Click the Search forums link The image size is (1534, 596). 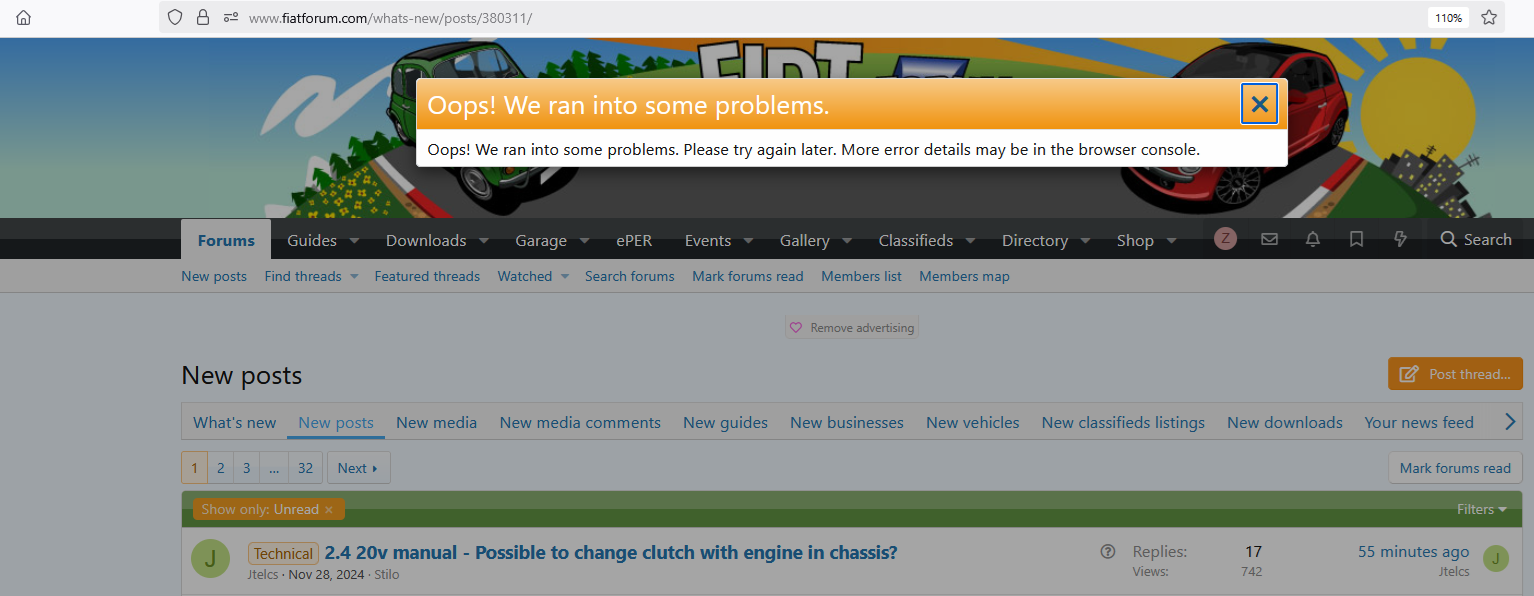coord(630,276)
